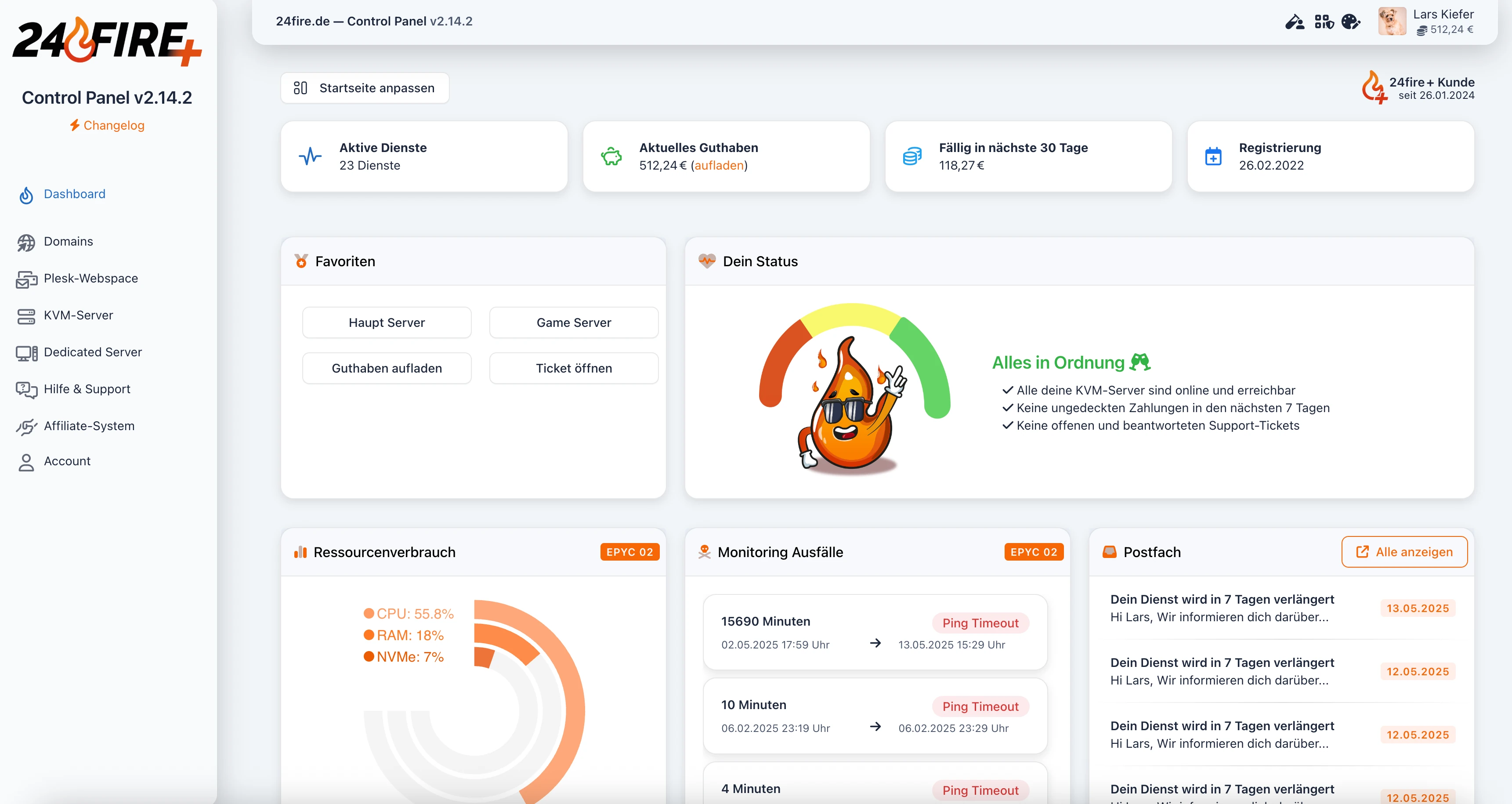Click the resource usage donut chart
The image size is (1512, 804).
[474, 702]
